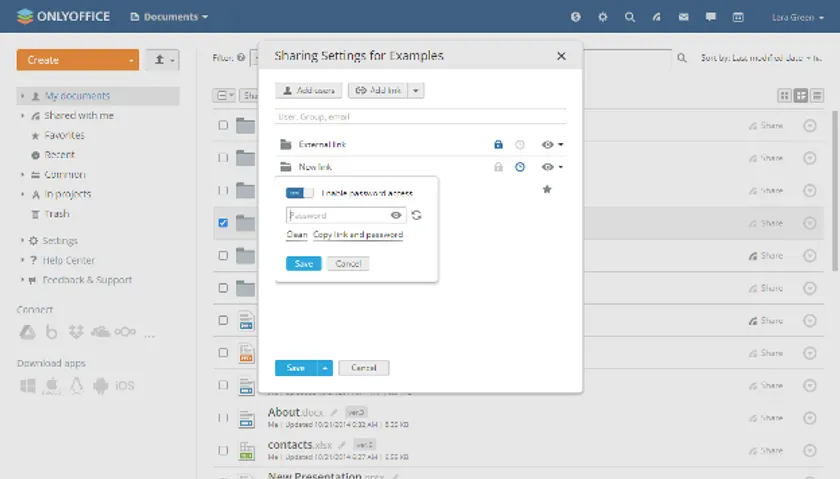The height and width of the screenshot is (479, 840).
Task: Click the lock icon for External link
Action: (x=498, y=145)
